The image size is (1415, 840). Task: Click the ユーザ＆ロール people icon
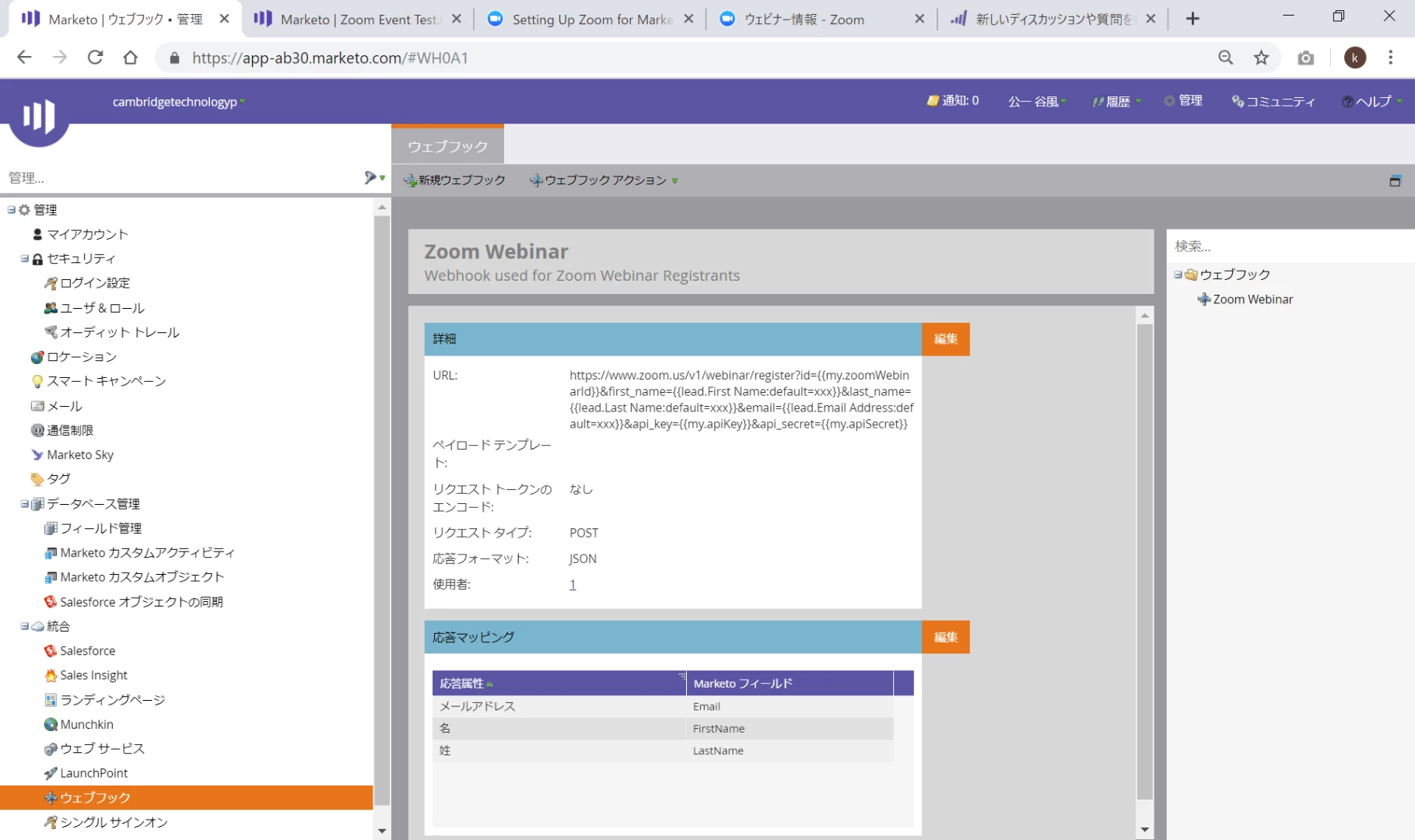[x=51, y=308]
